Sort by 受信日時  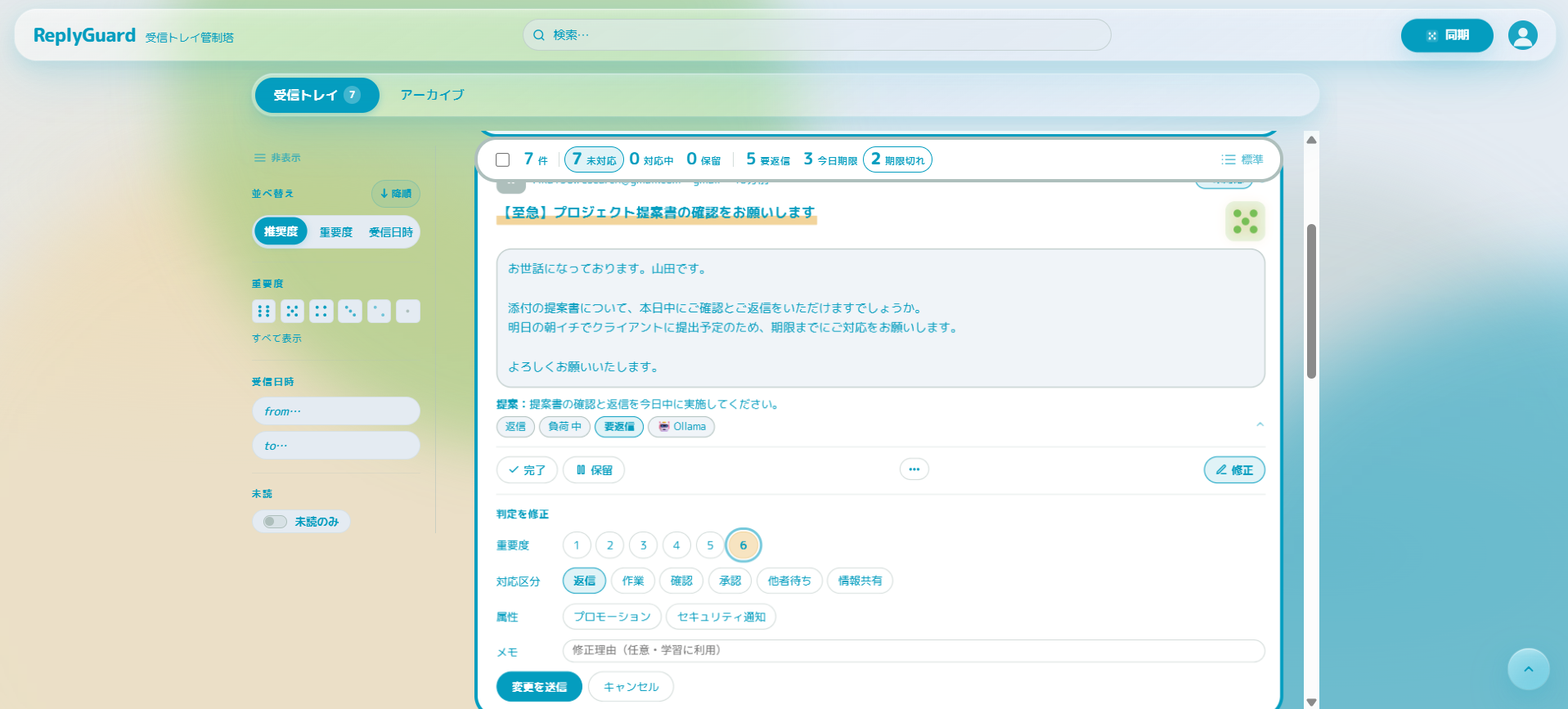(391, 232)
